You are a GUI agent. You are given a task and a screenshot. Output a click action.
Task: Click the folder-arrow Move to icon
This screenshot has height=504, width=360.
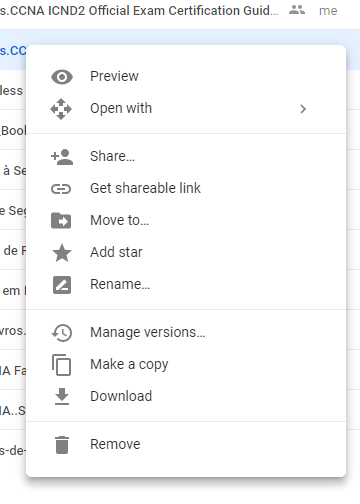pyautogui.click(x=61, y=221)
